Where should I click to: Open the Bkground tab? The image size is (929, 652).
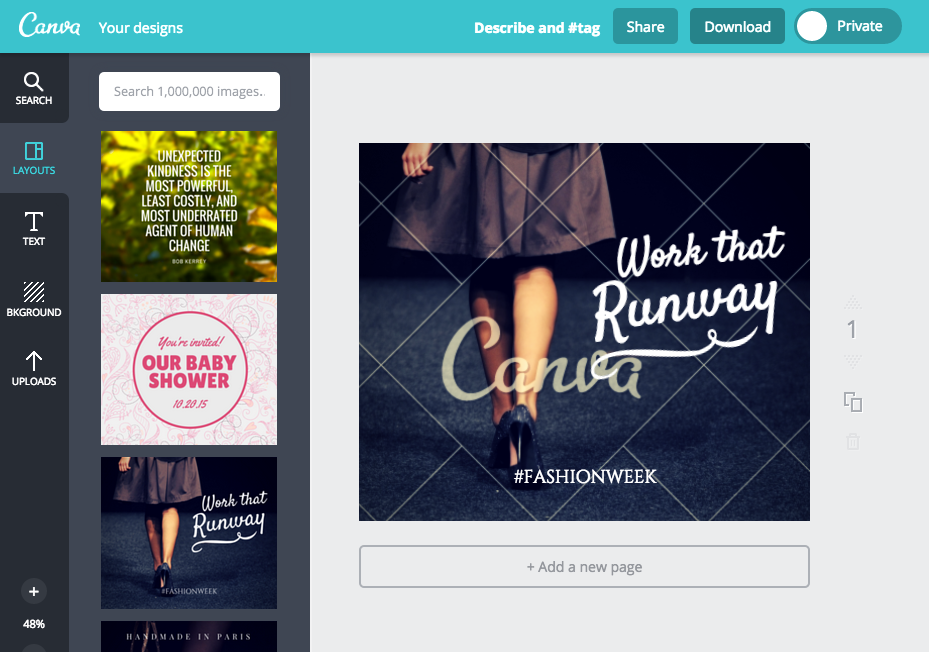click(34, 299)
